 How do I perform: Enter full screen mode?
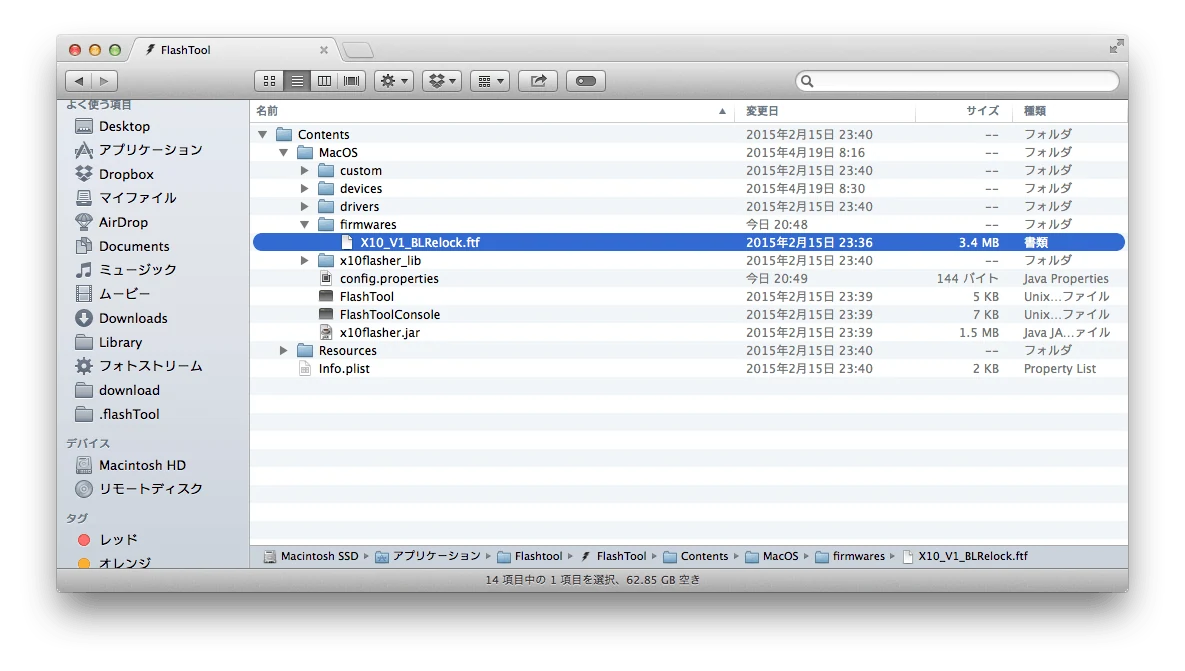point(1116,46)
